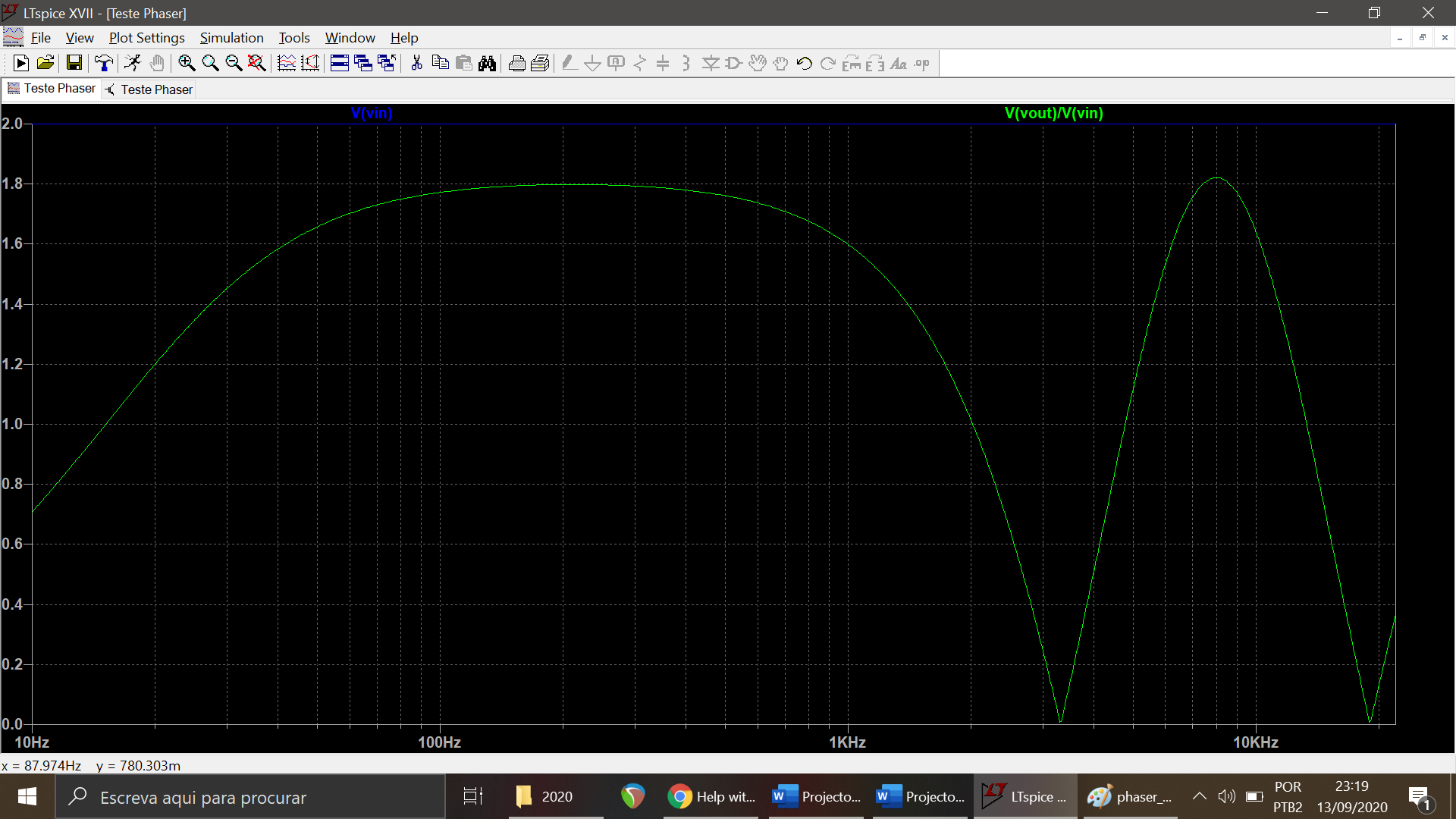Save the file with floppy icon
1456x819 pixels.
[74, 64]
